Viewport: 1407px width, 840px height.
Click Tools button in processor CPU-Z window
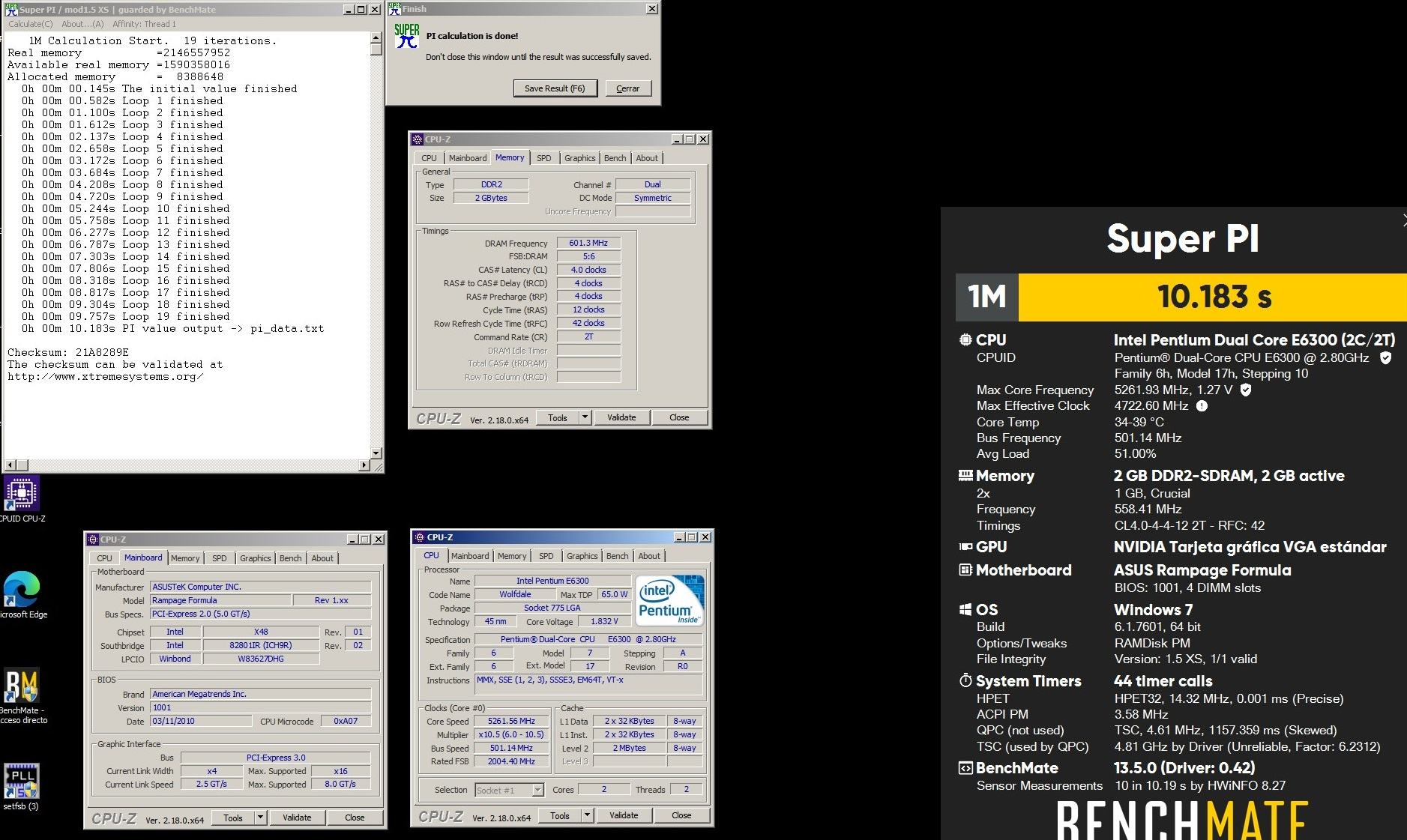[560, 815]
